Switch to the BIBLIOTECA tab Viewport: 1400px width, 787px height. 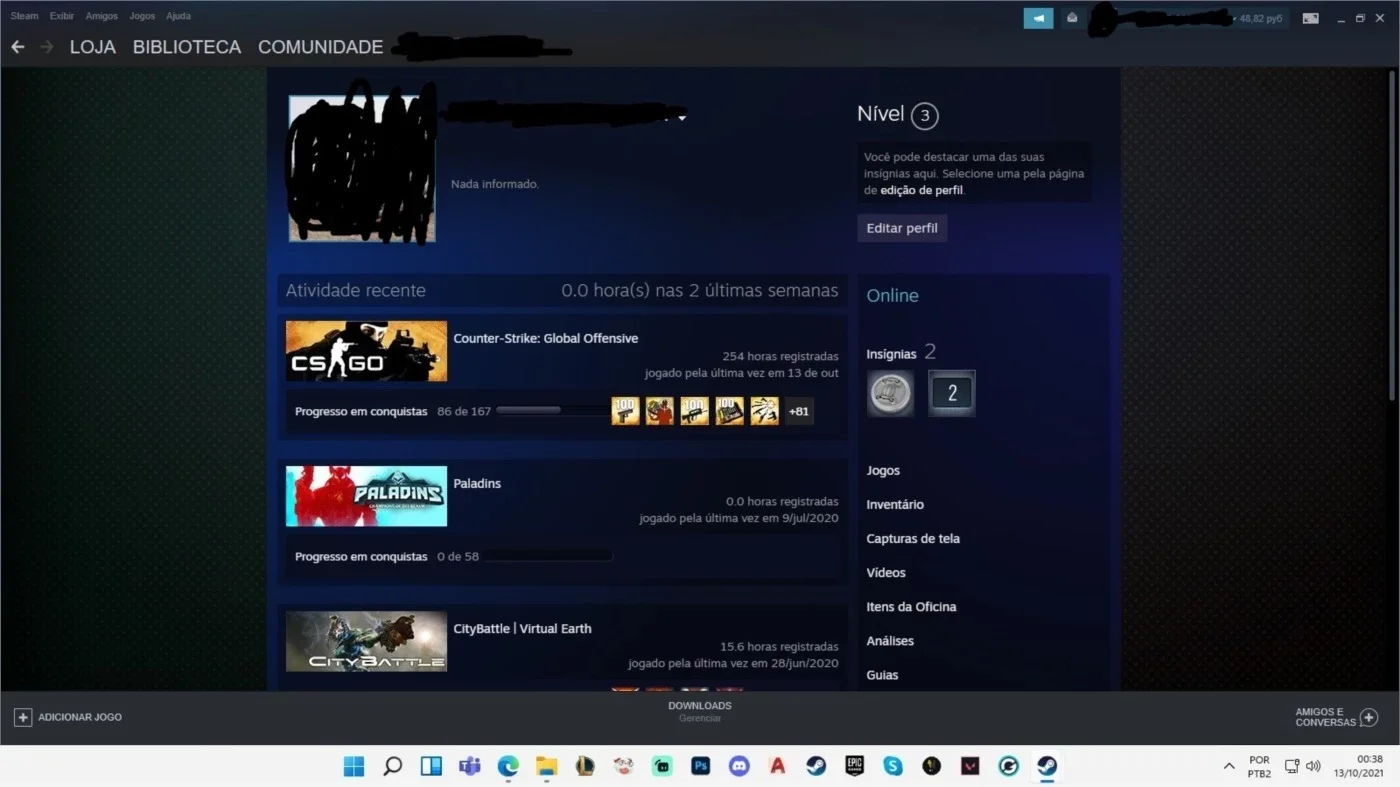187,47
